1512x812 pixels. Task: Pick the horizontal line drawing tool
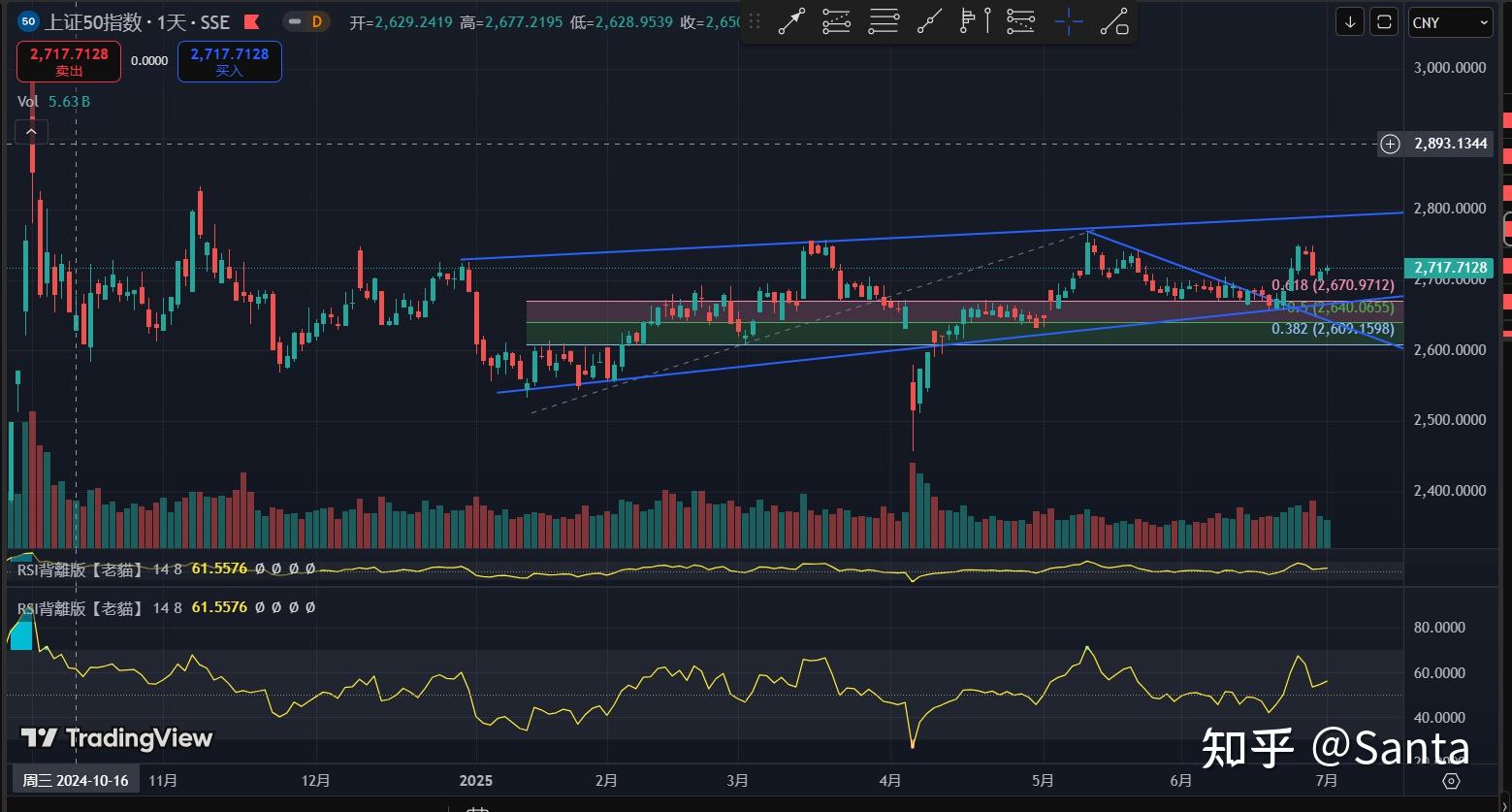click(884, 21)
